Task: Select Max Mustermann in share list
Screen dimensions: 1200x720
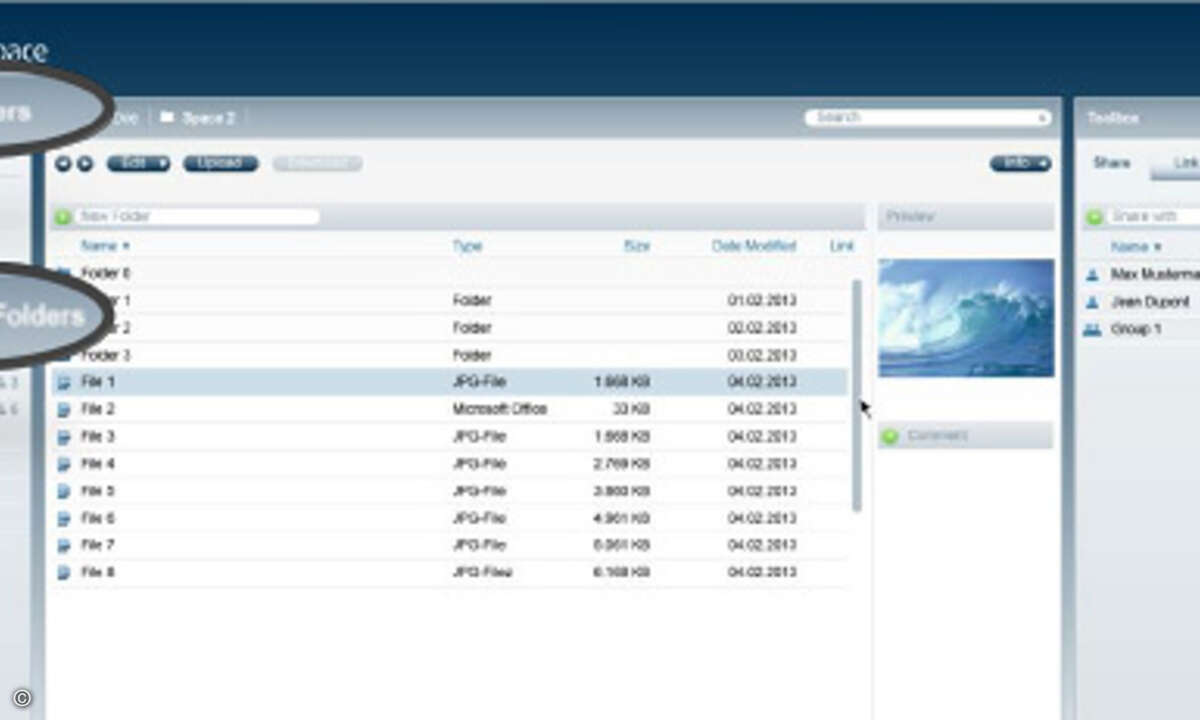Action: pos(1155,274)
